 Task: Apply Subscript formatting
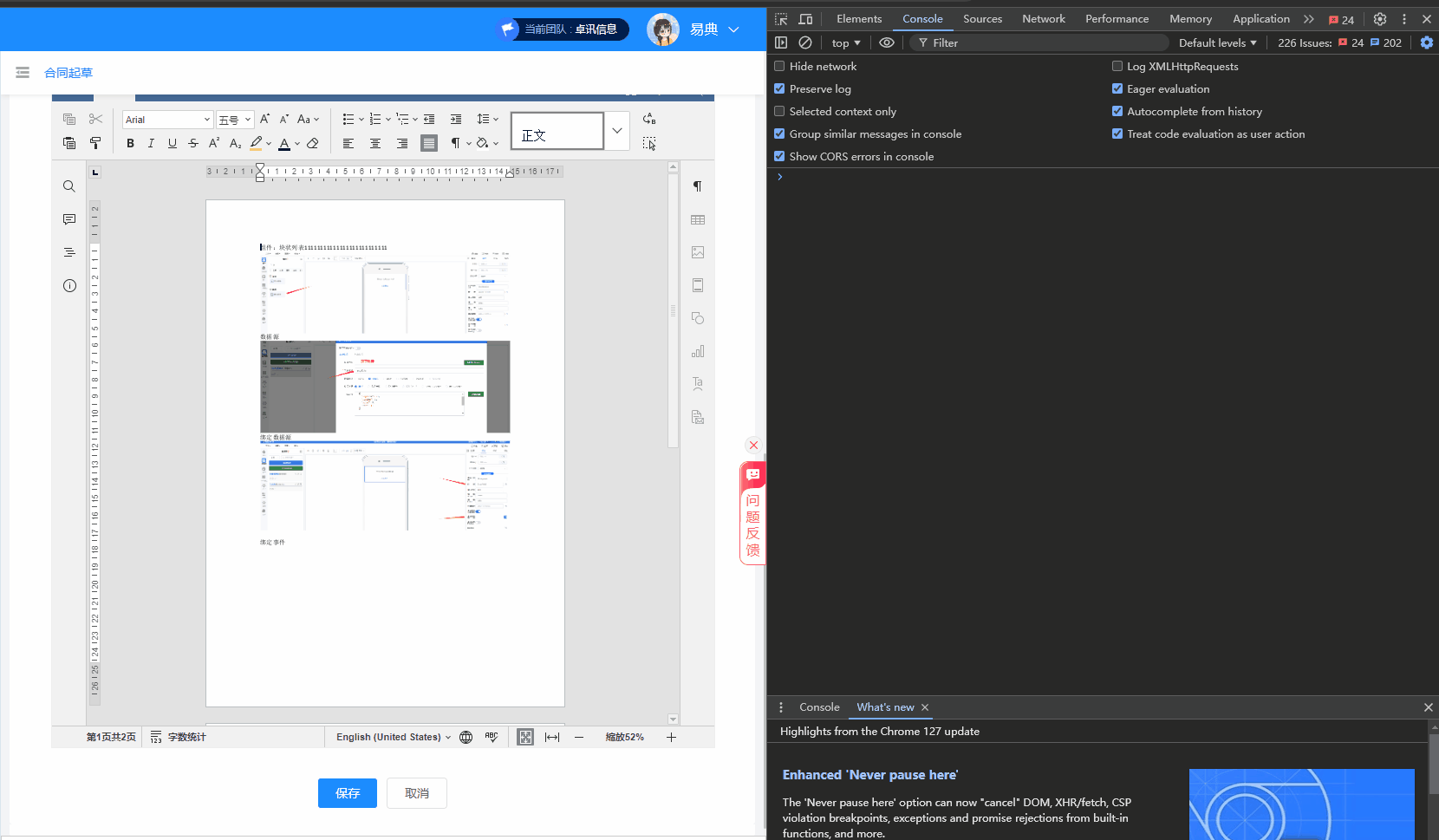(235, 143)
